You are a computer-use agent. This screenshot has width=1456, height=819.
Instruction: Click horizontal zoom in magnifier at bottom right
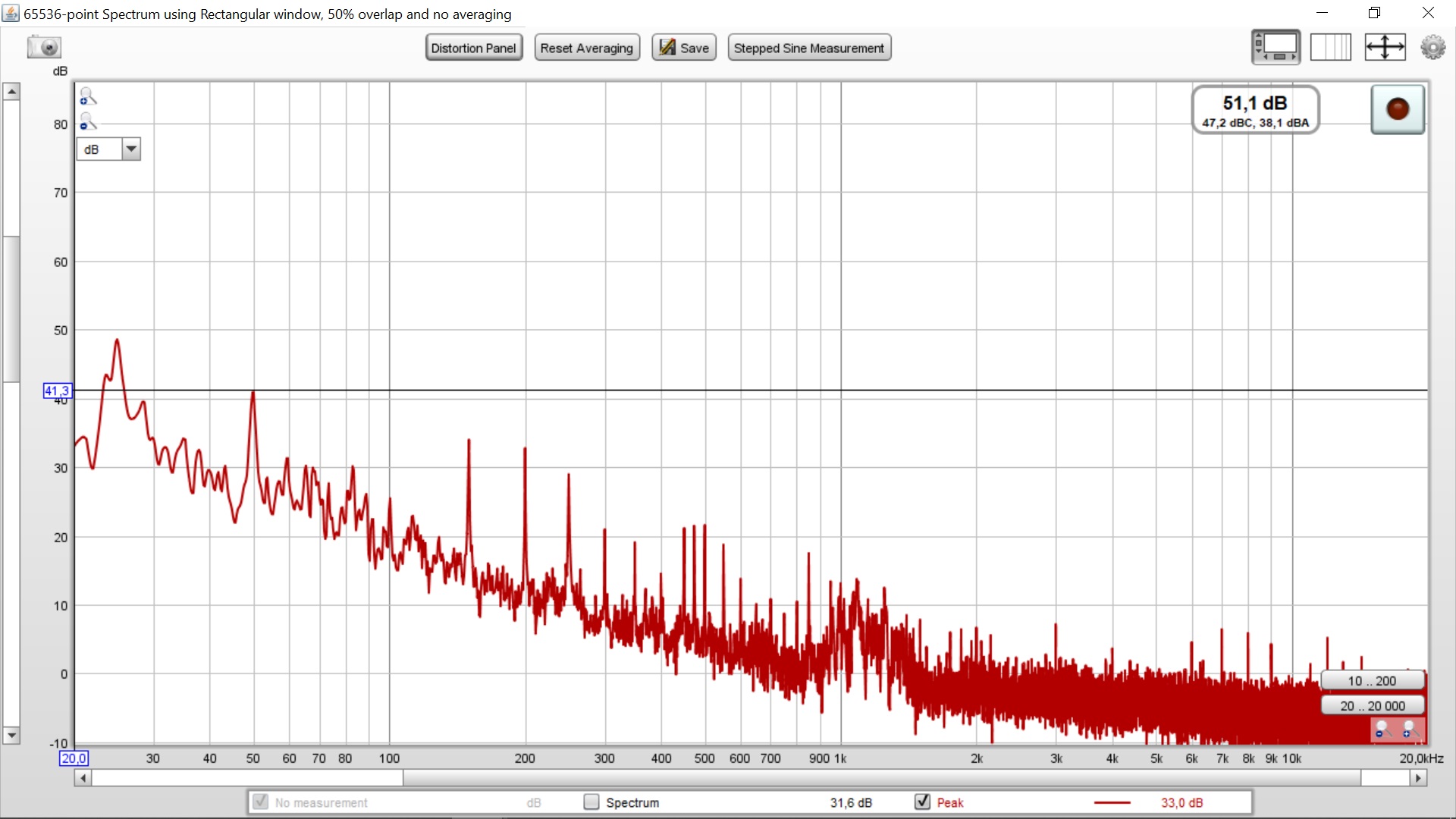[1410, 730]
